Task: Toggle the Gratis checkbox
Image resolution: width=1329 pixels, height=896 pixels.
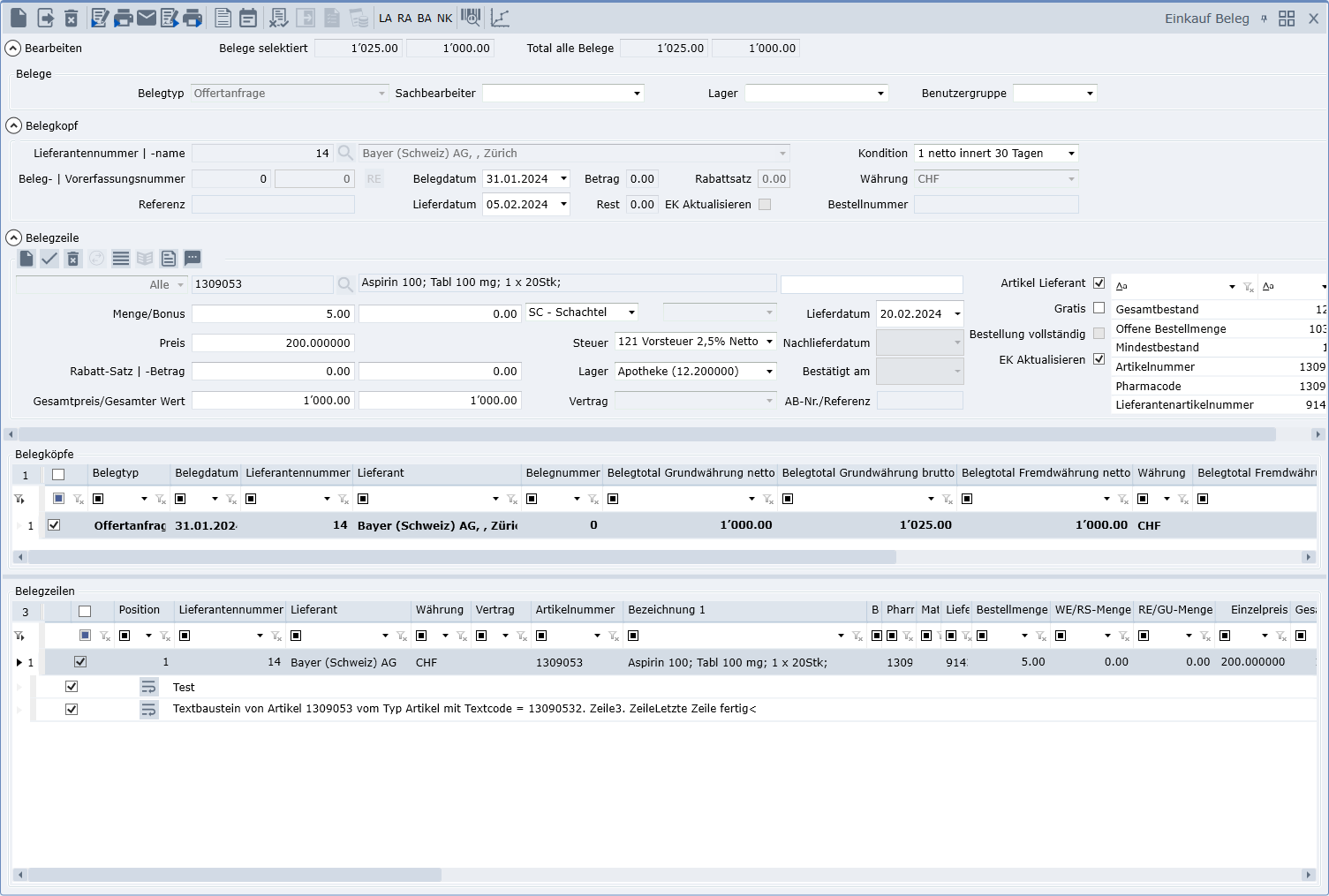Action: [1099, 308]
